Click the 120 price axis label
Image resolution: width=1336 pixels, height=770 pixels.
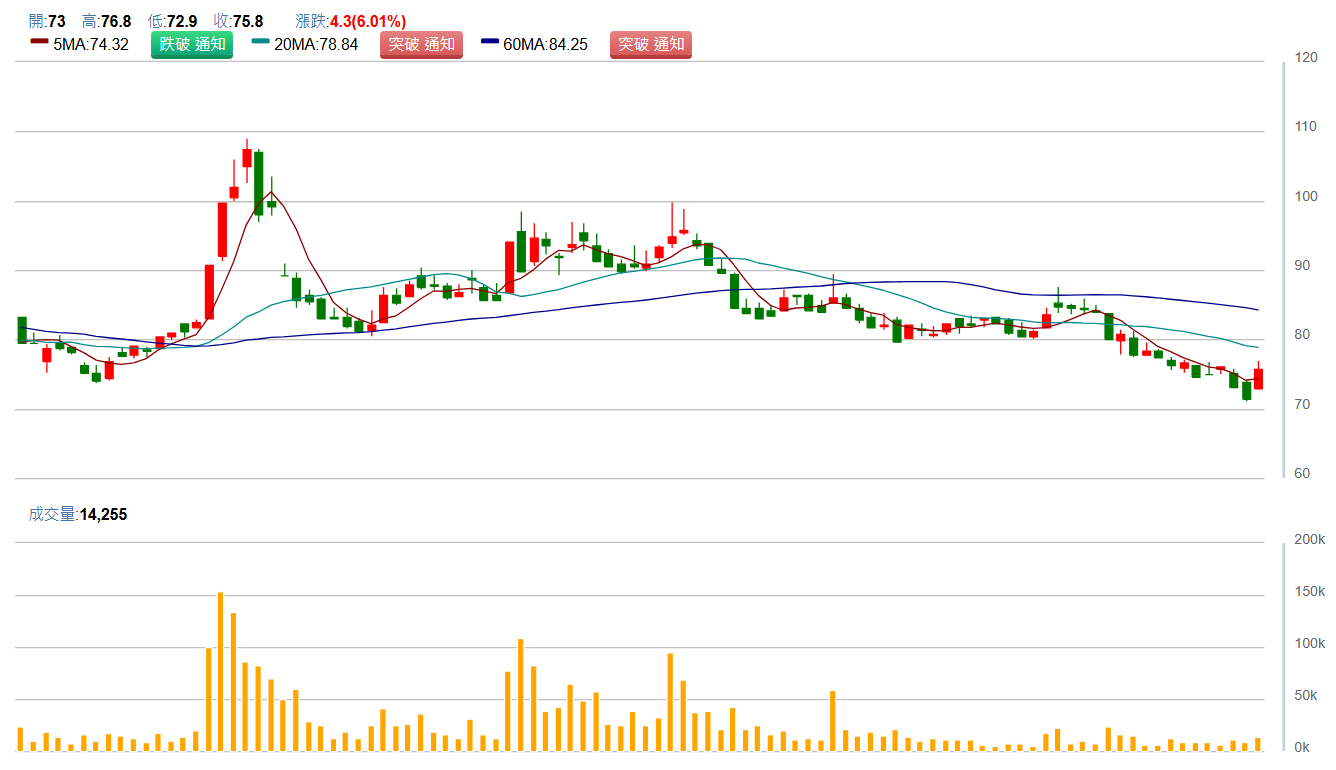click(x=1305, y=58)
